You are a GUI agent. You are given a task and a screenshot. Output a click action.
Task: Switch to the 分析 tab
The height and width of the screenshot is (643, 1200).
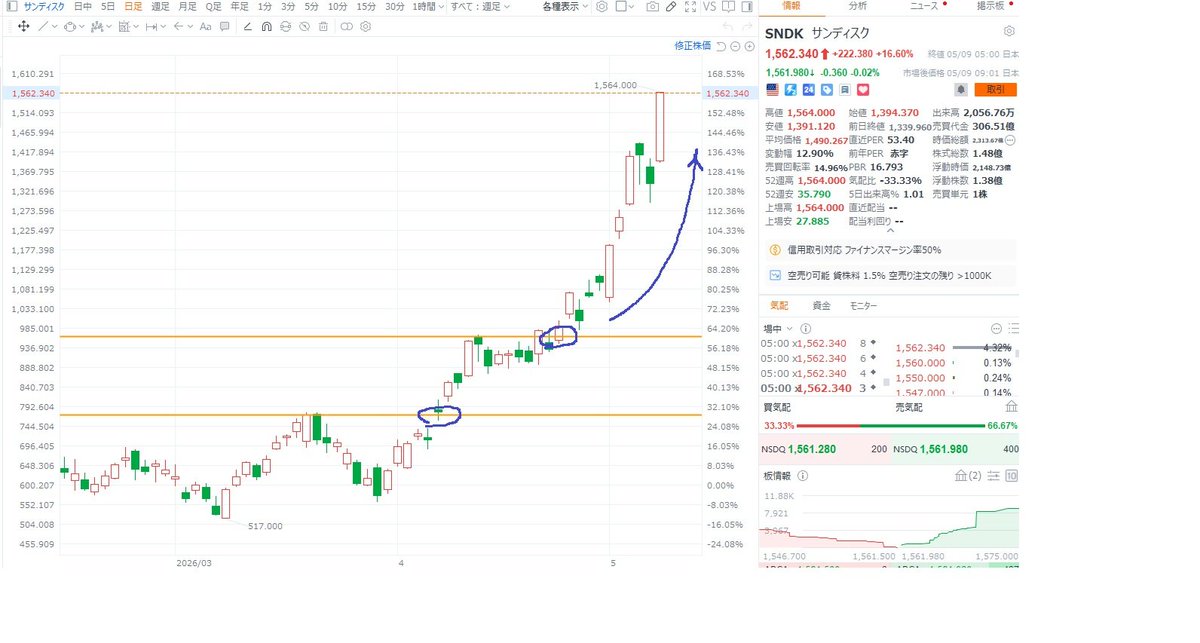pyautogui.click(x=857, y=6)
